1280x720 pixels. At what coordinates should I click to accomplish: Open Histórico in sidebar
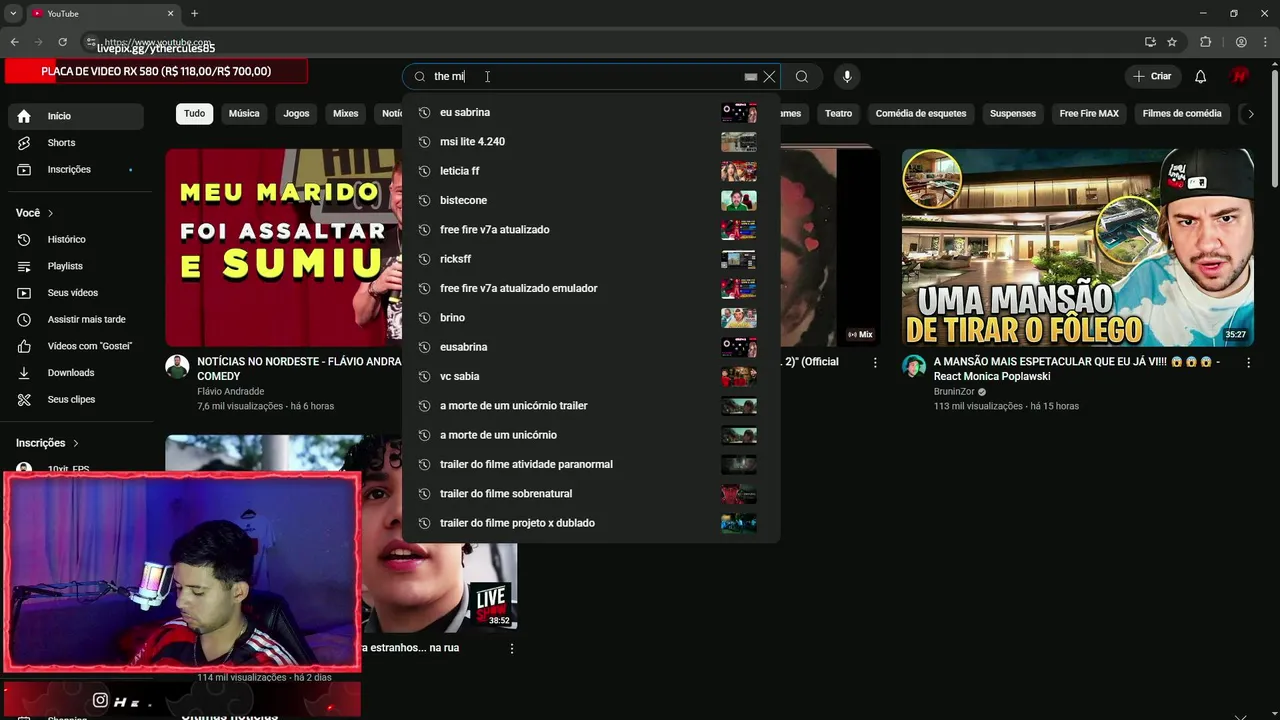(x=76, y=239)
